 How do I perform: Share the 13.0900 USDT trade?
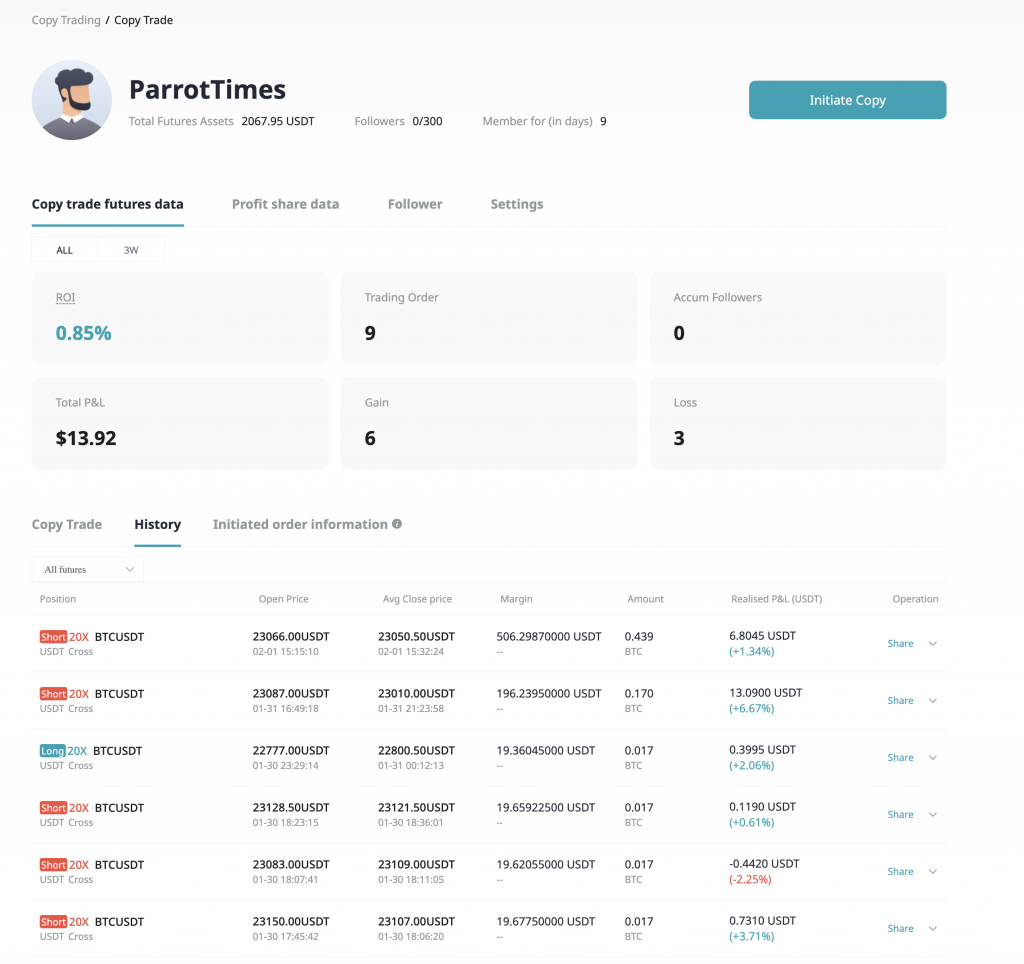click(900, 700)
